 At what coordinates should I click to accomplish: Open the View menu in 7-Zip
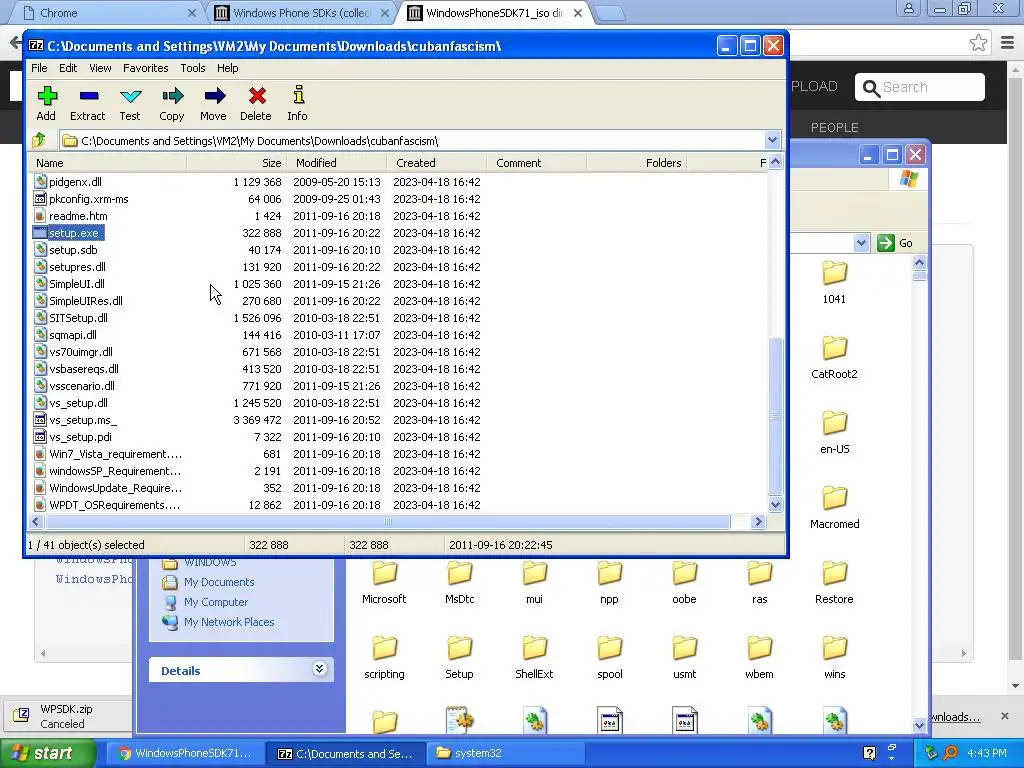(100, 68)
